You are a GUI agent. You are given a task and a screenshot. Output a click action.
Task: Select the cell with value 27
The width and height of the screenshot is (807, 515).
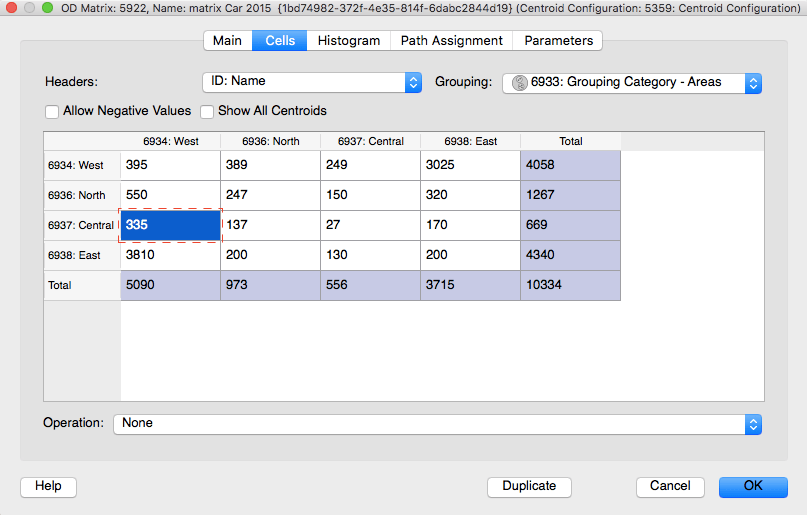tap(371, 225)
